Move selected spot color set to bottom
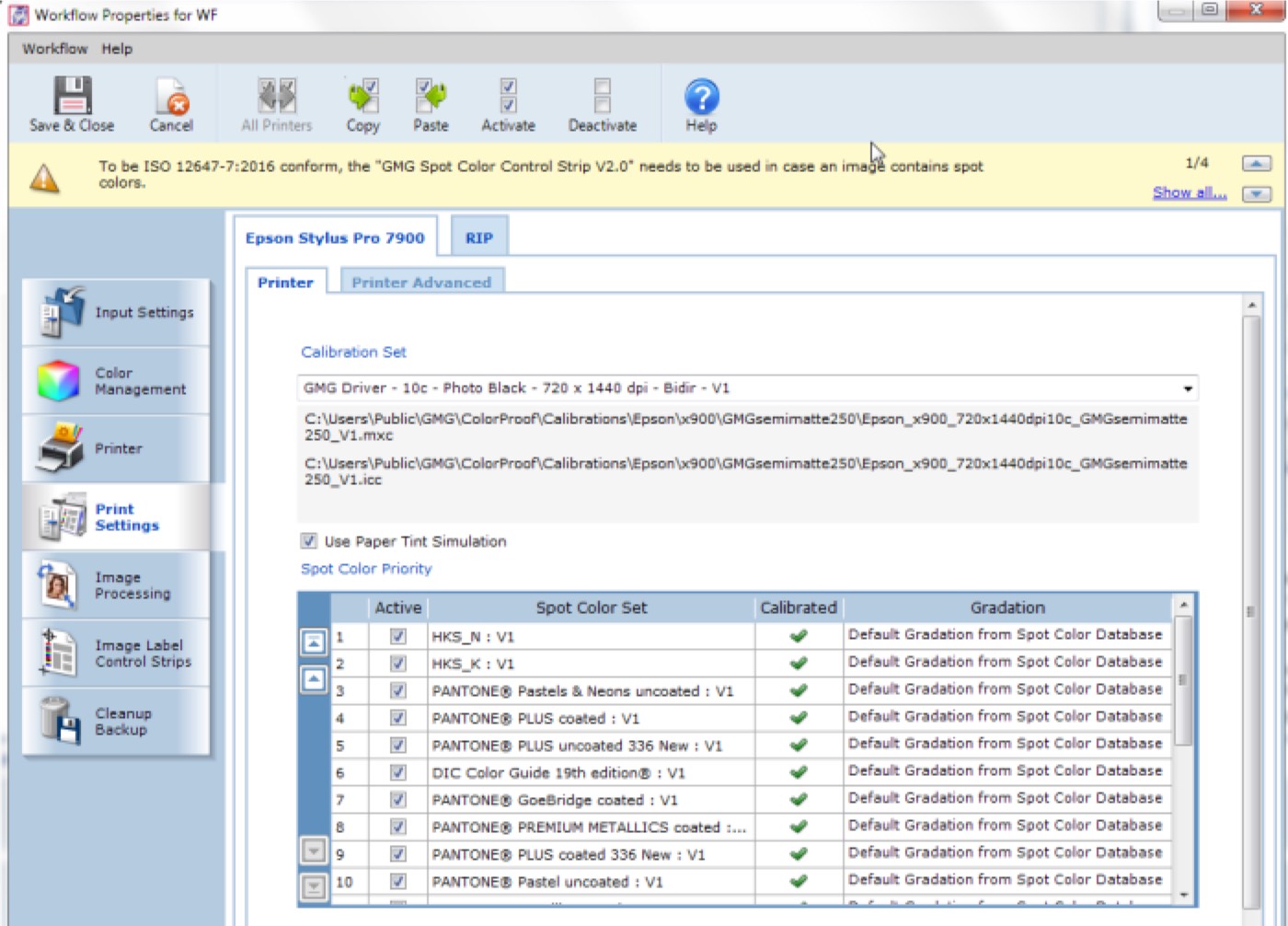This screenshot has height=926, width=1288. (314, 887)
